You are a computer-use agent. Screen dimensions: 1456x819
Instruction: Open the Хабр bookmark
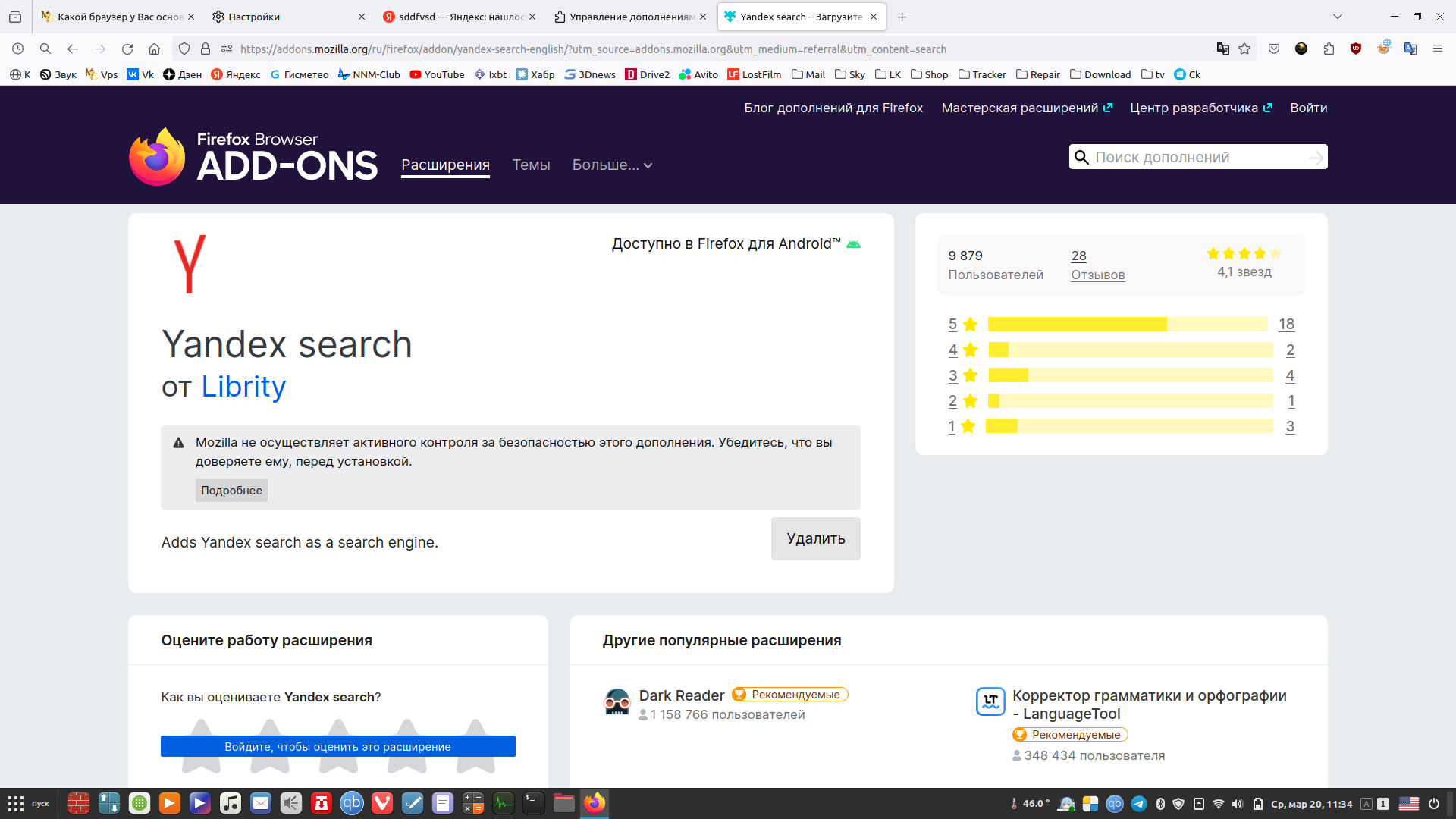[x=535, y=74]
